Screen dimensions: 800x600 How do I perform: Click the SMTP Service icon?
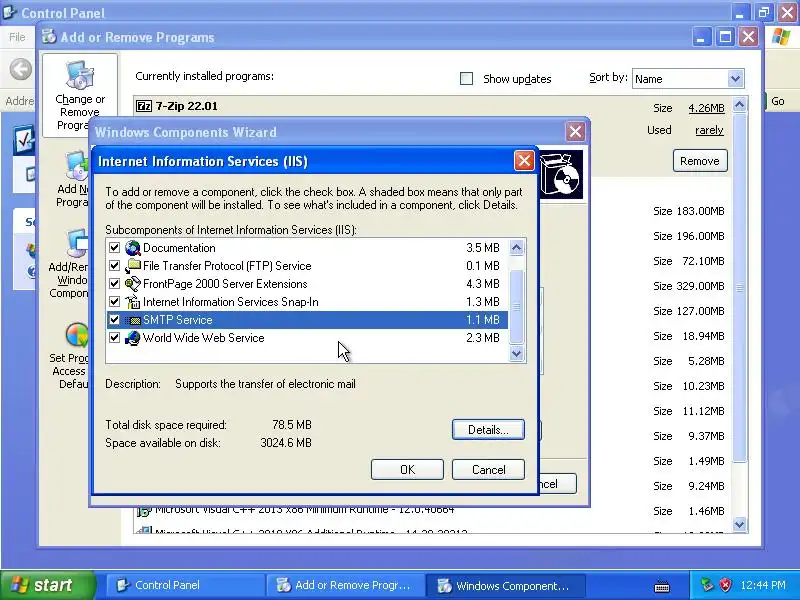(x=133, y=320)
